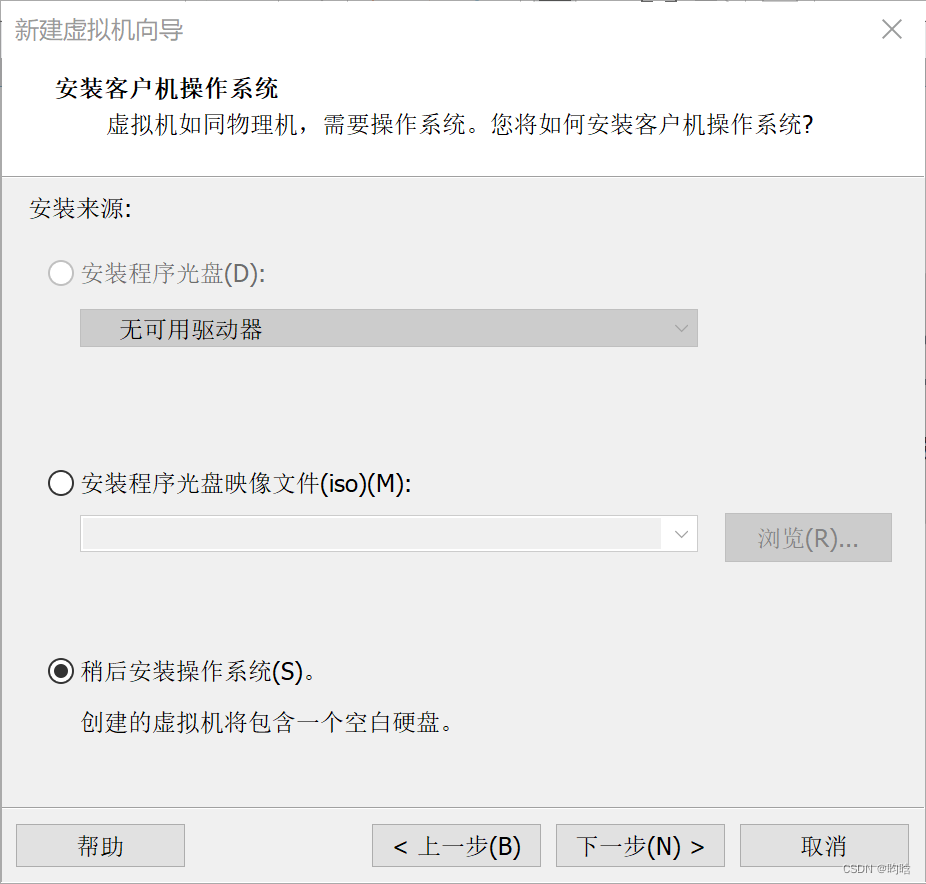The width and height of the screenshot is (926, 884).
Task: Go back using "< 上一步(B)" button
Action: (456, 845)
